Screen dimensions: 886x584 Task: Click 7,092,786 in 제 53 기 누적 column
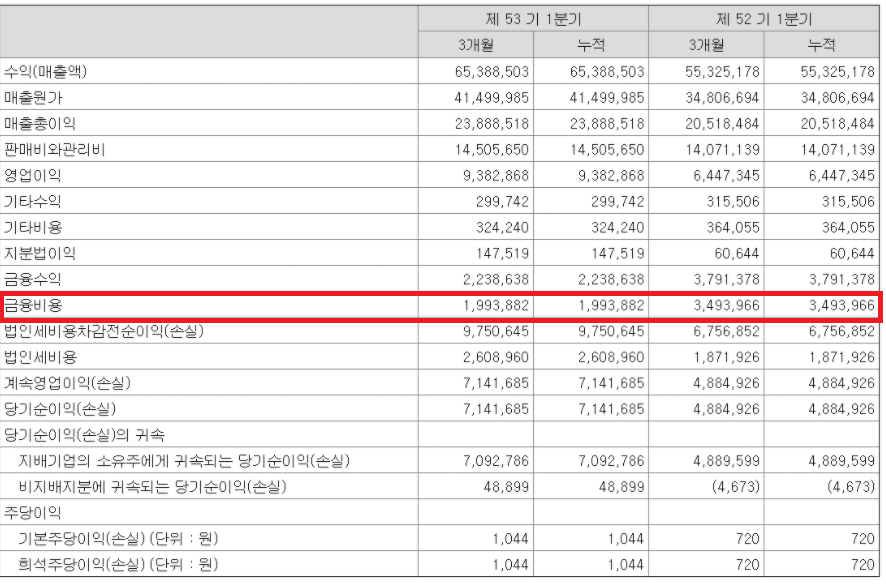coord(611,461)
